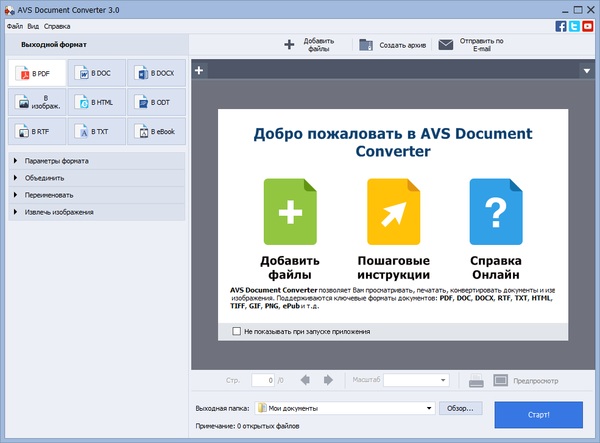The height and width of the screenshot is (443, 600).
Task: Open the yellow step-by-step instructions icon
Action: (x=393, y=212)
